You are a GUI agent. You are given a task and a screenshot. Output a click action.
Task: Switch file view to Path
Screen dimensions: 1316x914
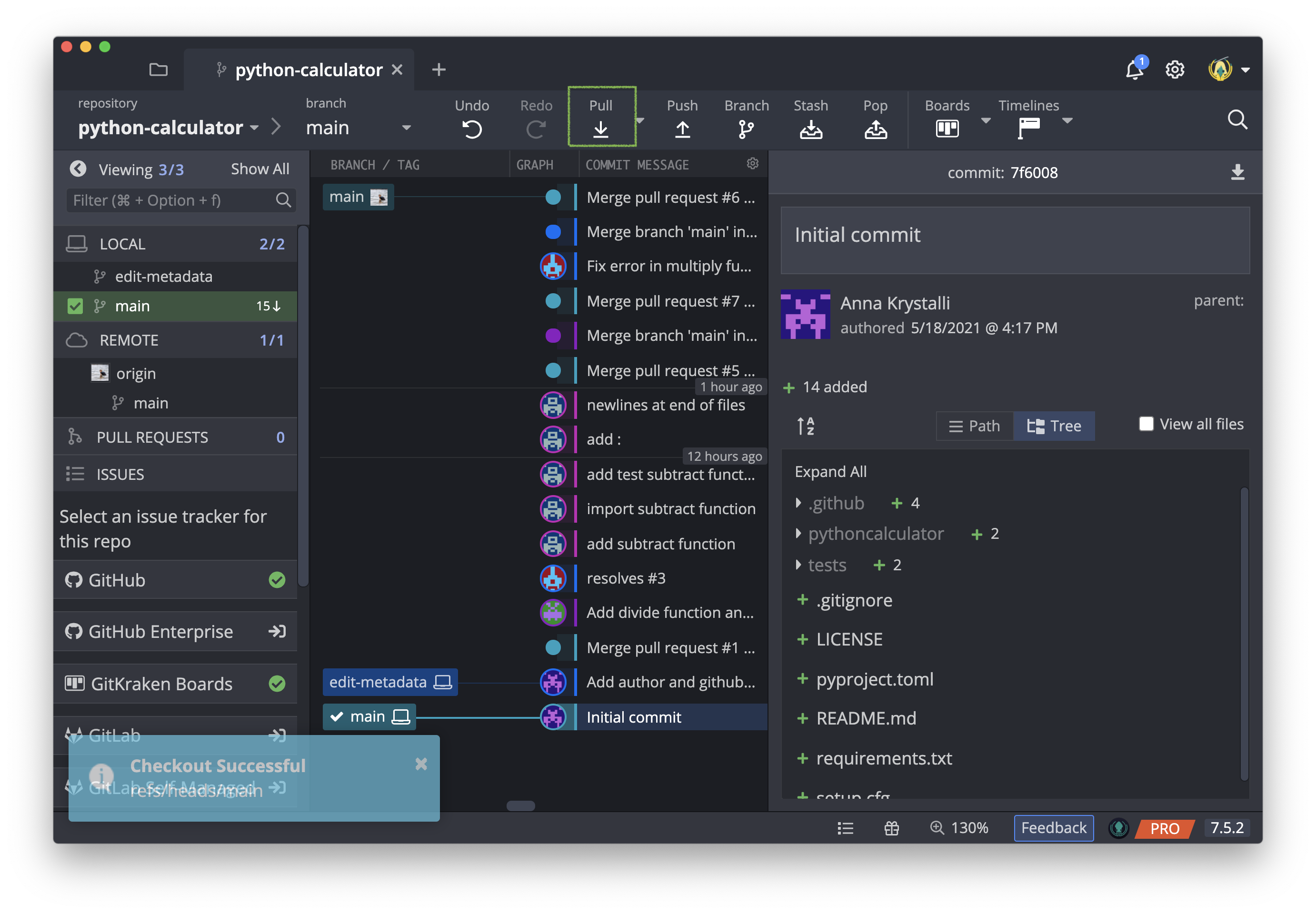pos(974,426)
